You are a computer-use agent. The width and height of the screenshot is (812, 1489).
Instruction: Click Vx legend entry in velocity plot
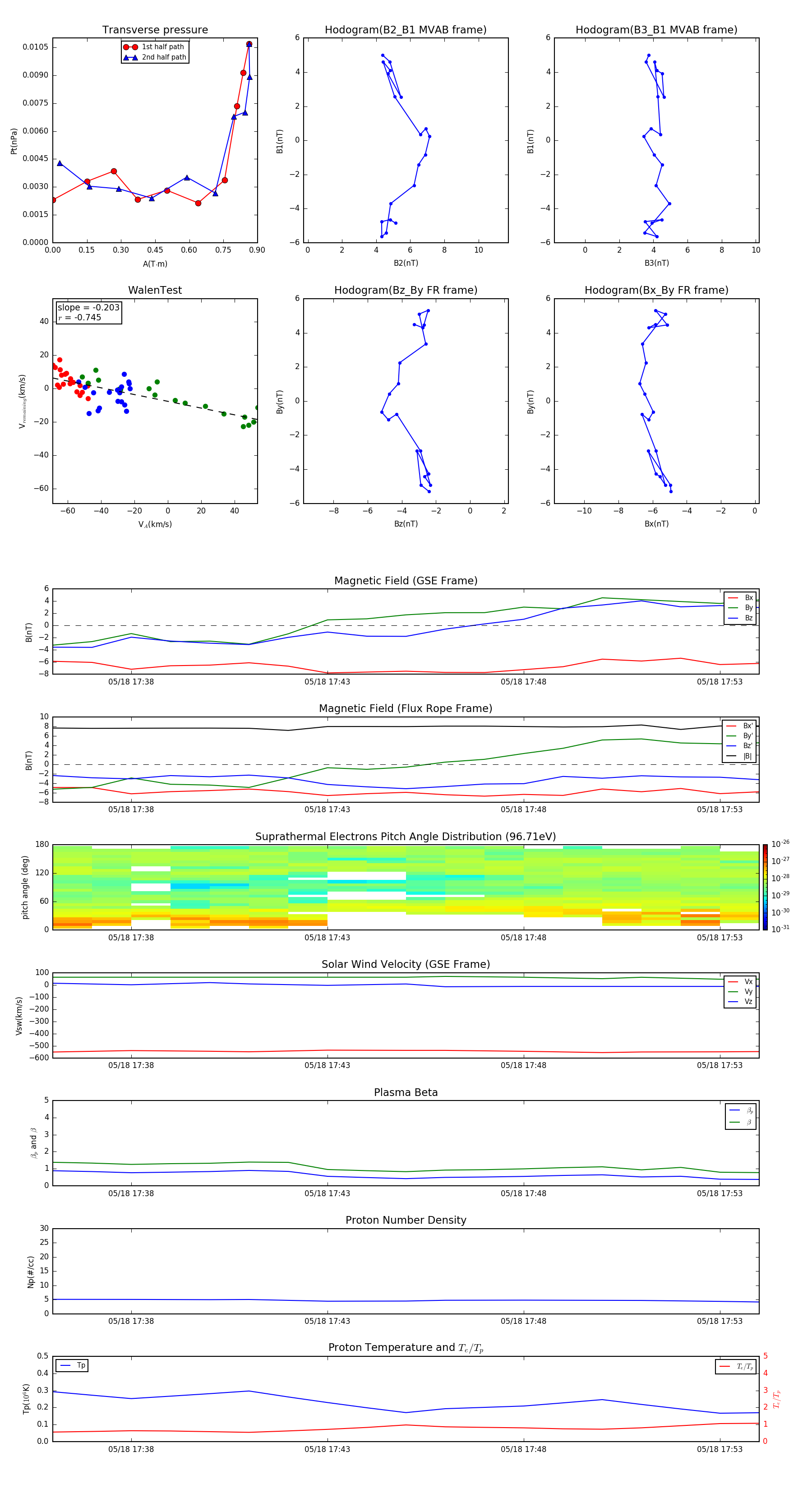(x=740, y=981)
